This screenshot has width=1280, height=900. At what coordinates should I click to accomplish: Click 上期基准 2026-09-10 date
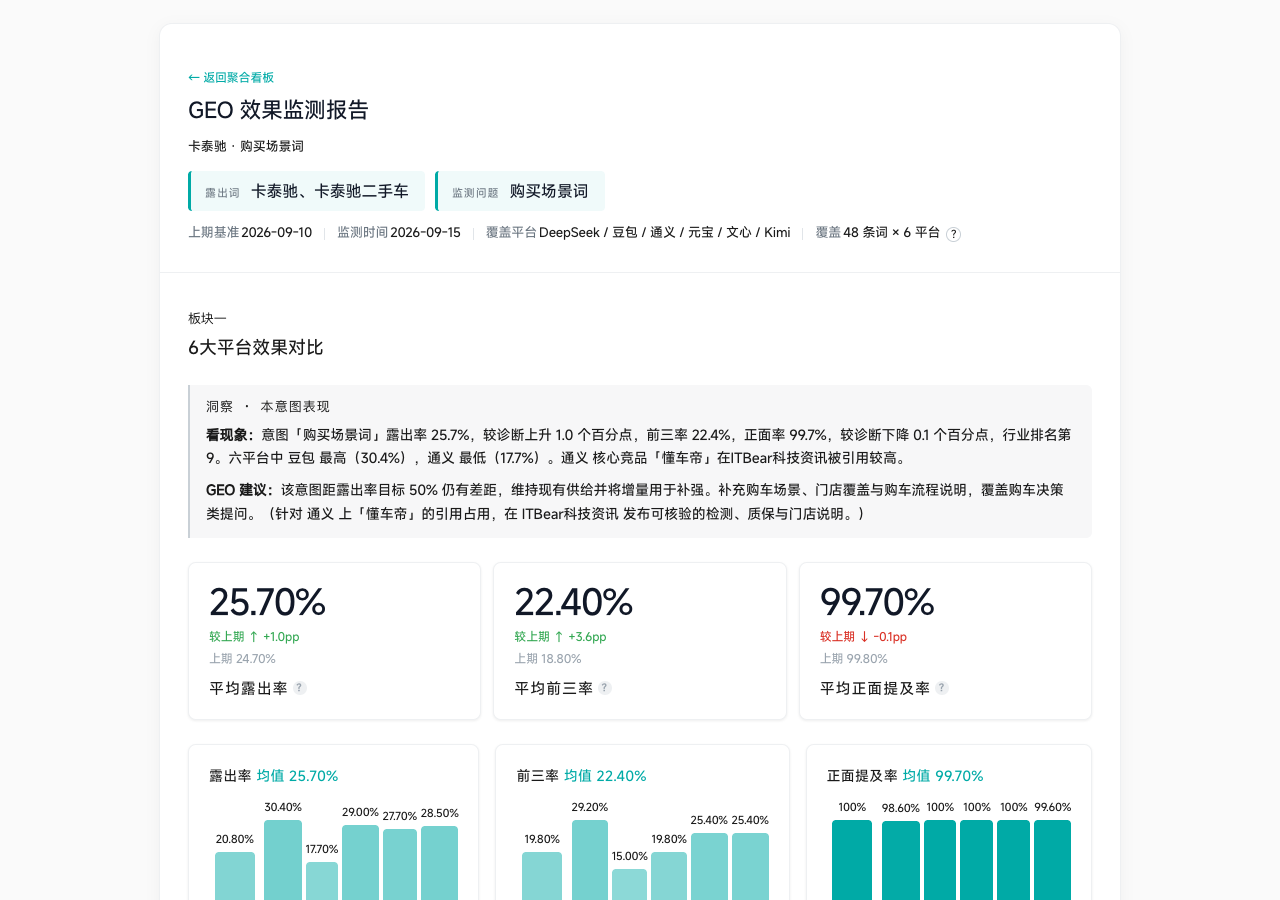(x=250, y=233)
